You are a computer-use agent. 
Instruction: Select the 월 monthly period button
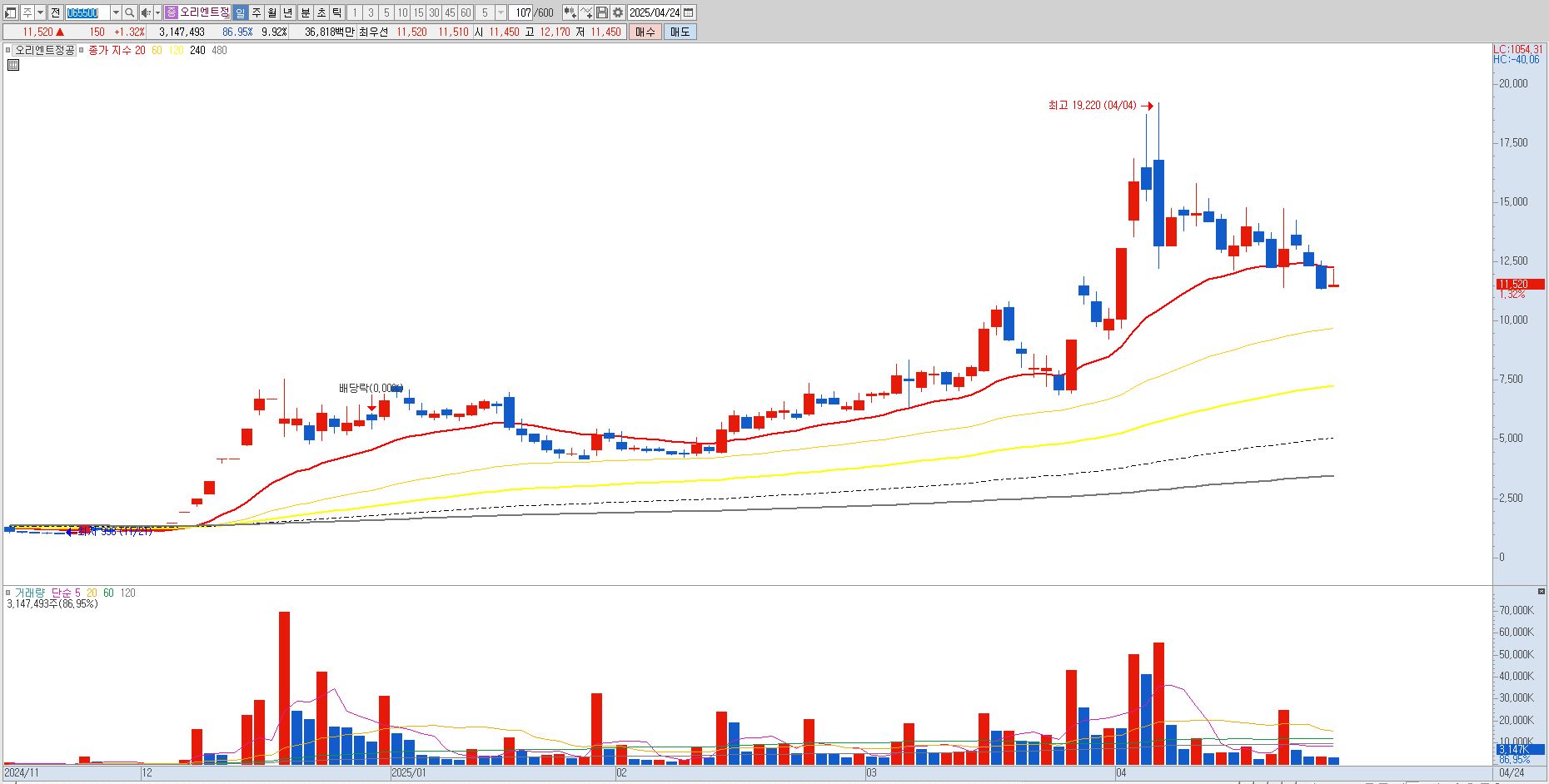pyautogui.click(x=272, y=12)
